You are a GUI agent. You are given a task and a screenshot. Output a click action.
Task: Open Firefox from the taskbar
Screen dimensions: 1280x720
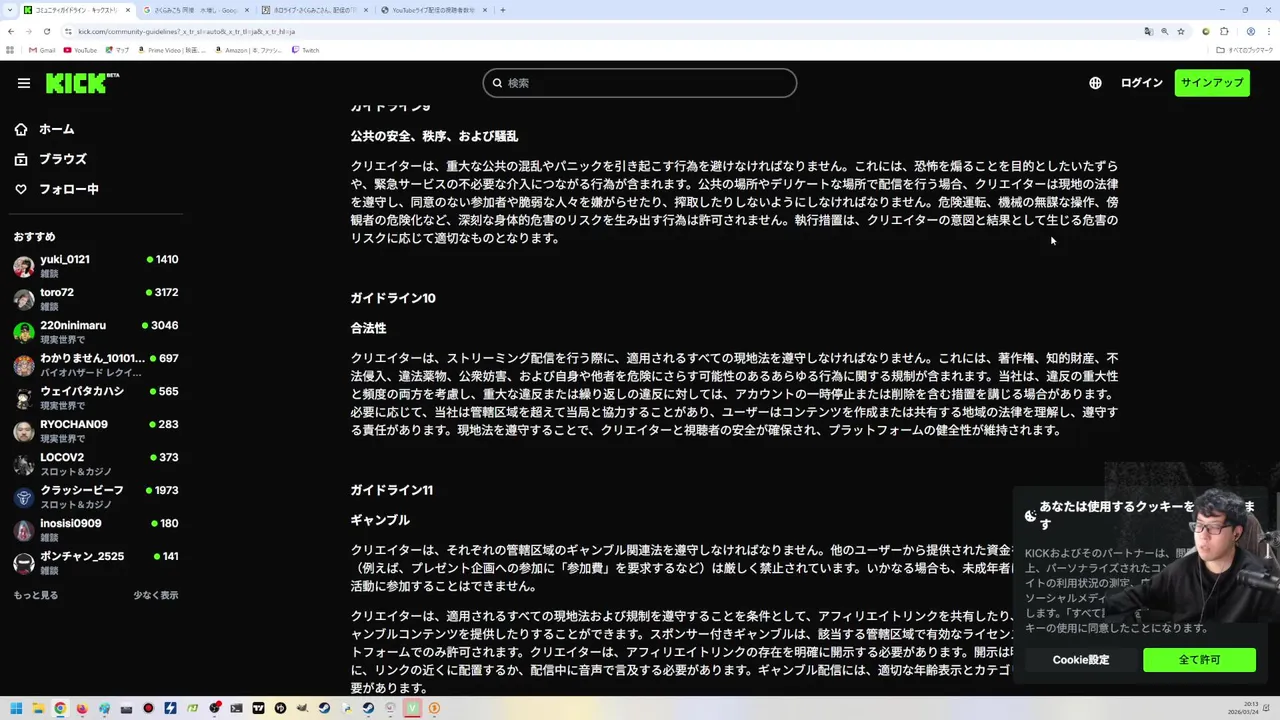coord(82,708)
